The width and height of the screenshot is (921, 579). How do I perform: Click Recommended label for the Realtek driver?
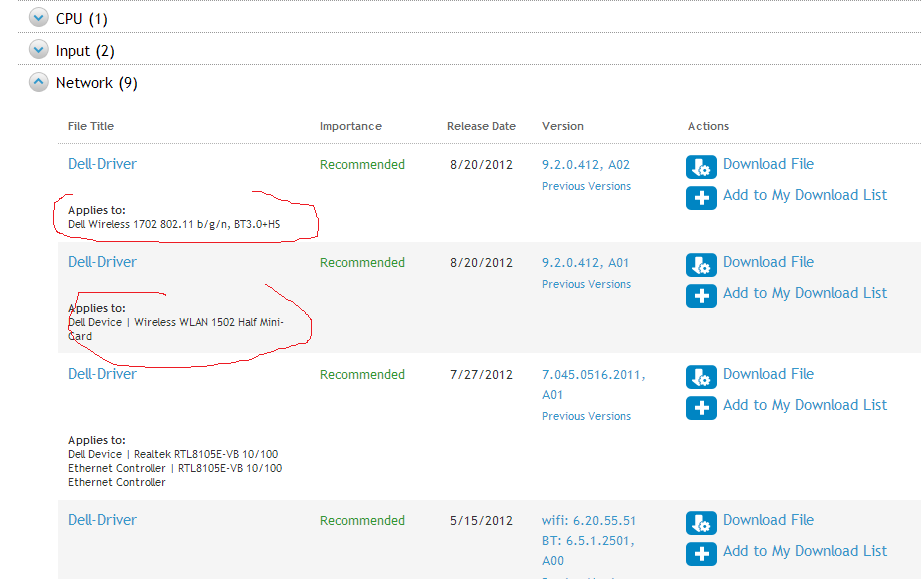pos(362,375)
